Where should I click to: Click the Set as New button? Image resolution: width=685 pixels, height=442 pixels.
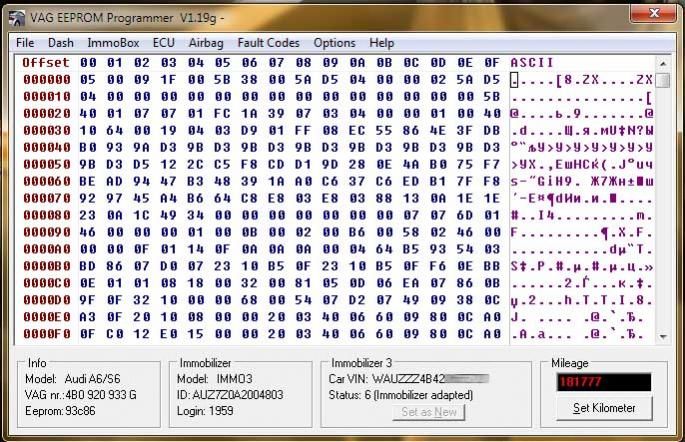click(429, 412)
